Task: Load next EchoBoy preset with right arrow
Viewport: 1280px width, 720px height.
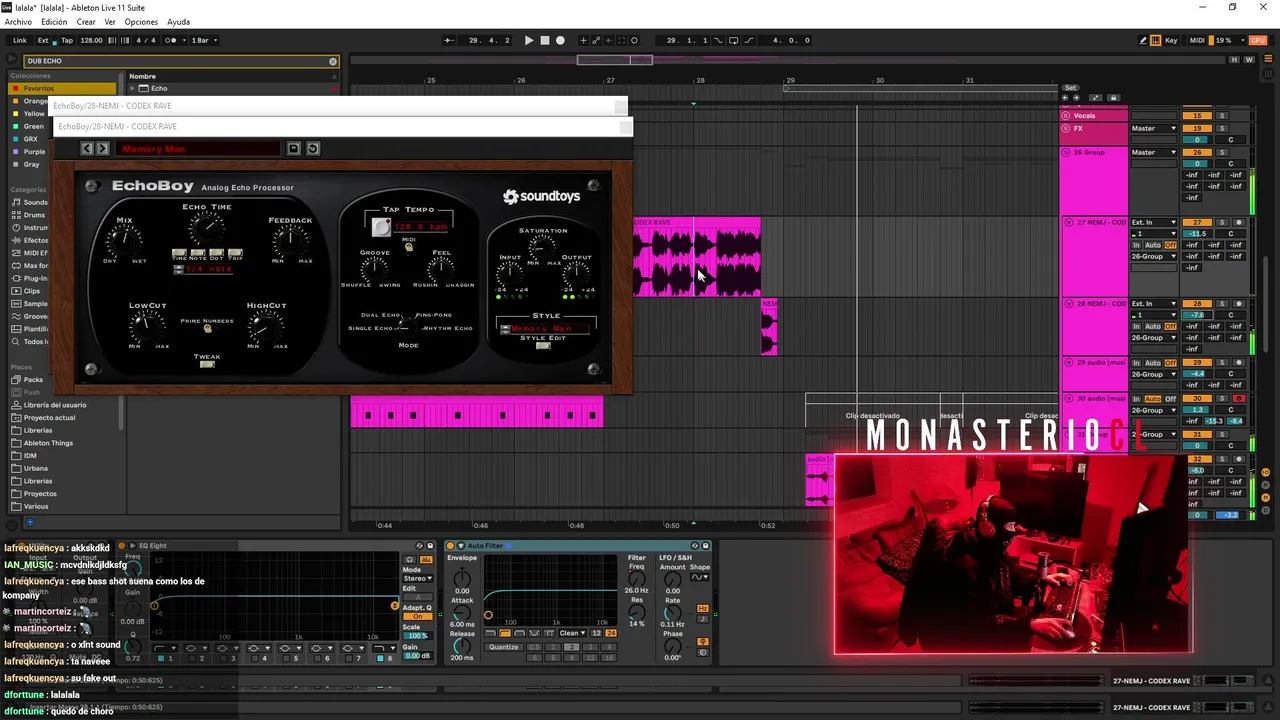Action: pos(101,149)
